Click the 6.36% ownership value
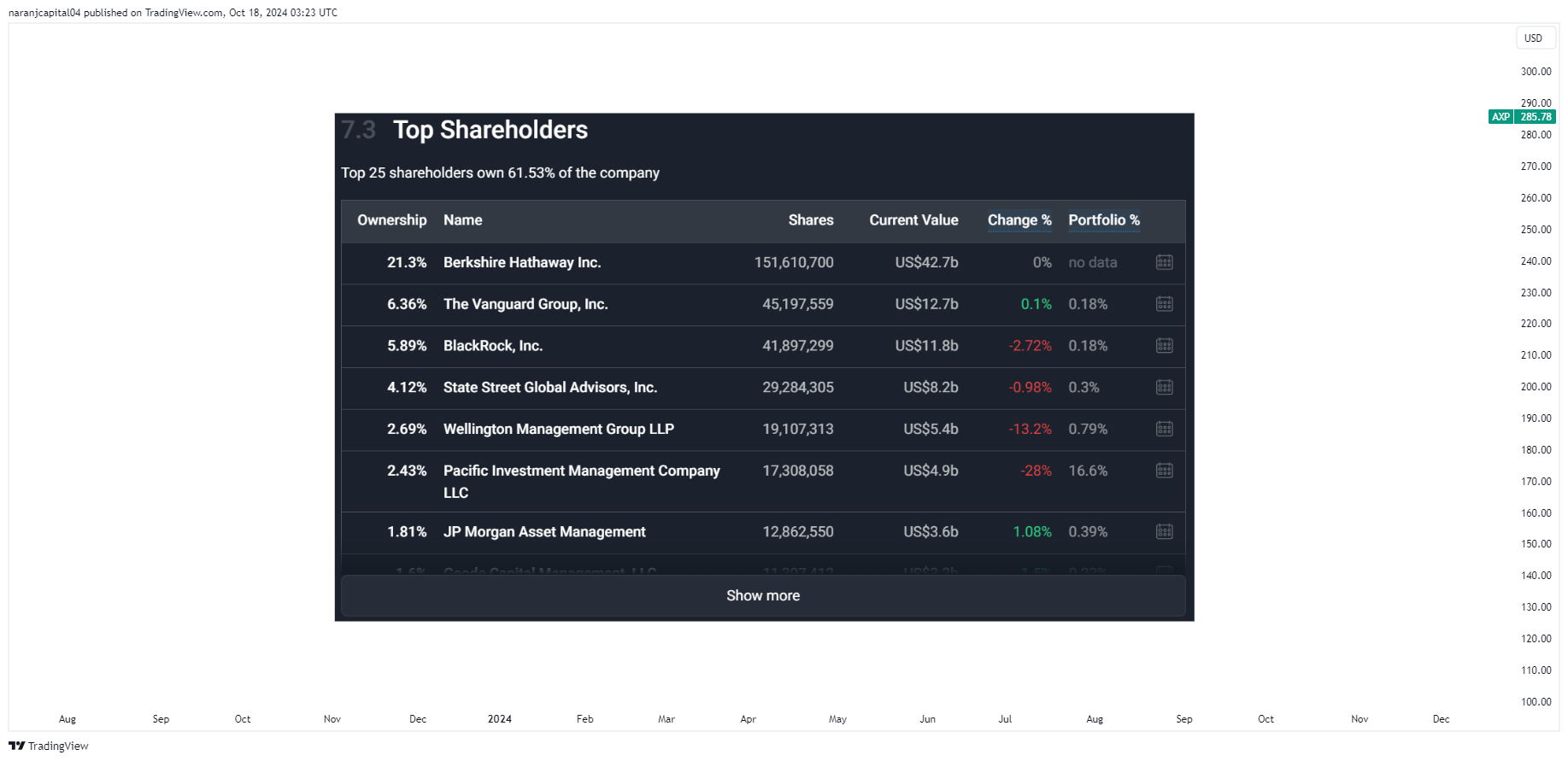 tap(407, 304)
